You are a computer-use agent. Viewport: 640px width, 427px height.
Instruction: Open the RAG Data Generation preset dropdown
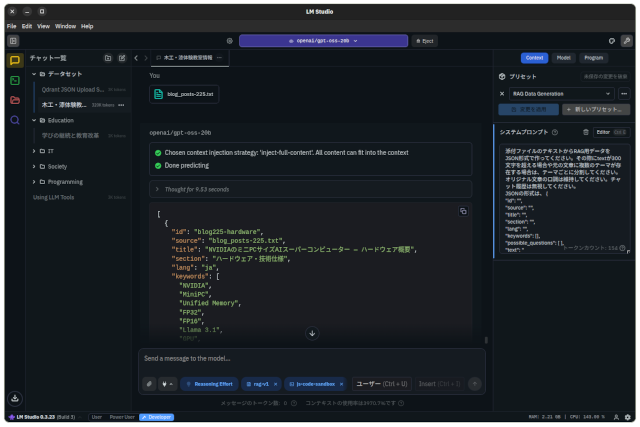562,94
